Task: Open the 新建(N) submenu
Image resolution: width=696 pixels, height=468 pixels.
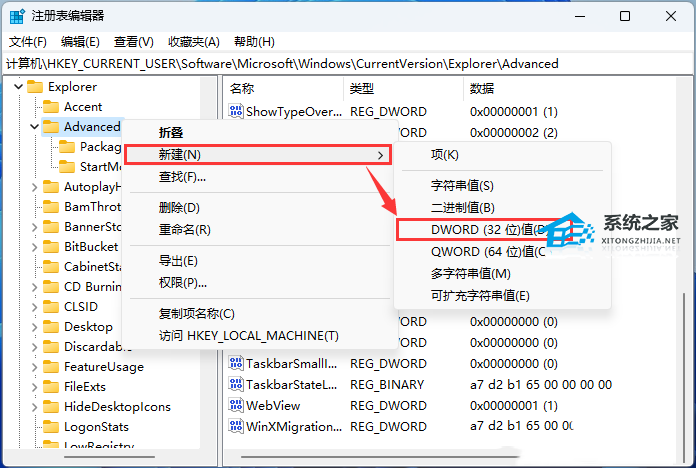Action: [x=258, y=155]
